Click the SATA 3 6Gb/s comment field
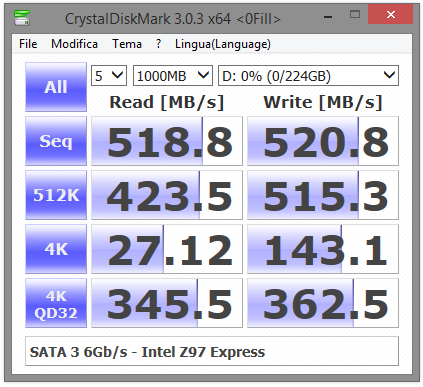 (x=212, y=351)
